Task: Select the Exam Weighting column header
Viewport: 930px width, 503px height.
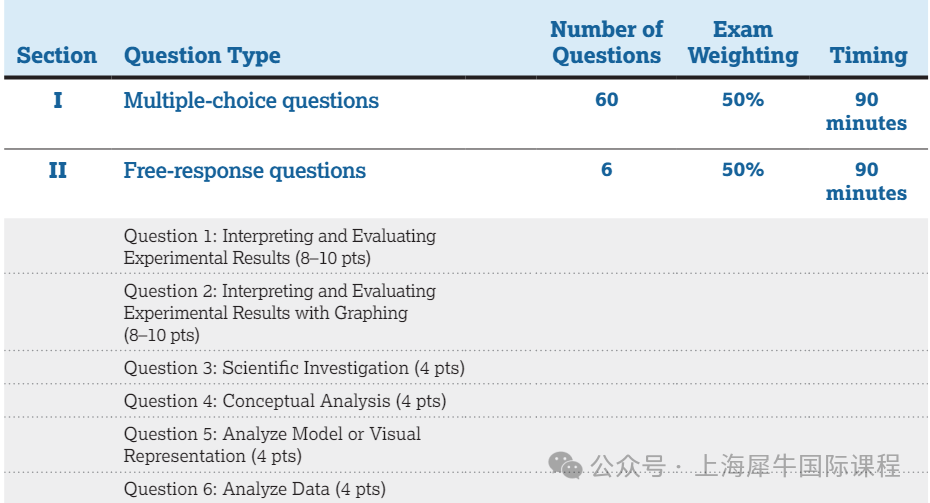Action: [742, 43]
